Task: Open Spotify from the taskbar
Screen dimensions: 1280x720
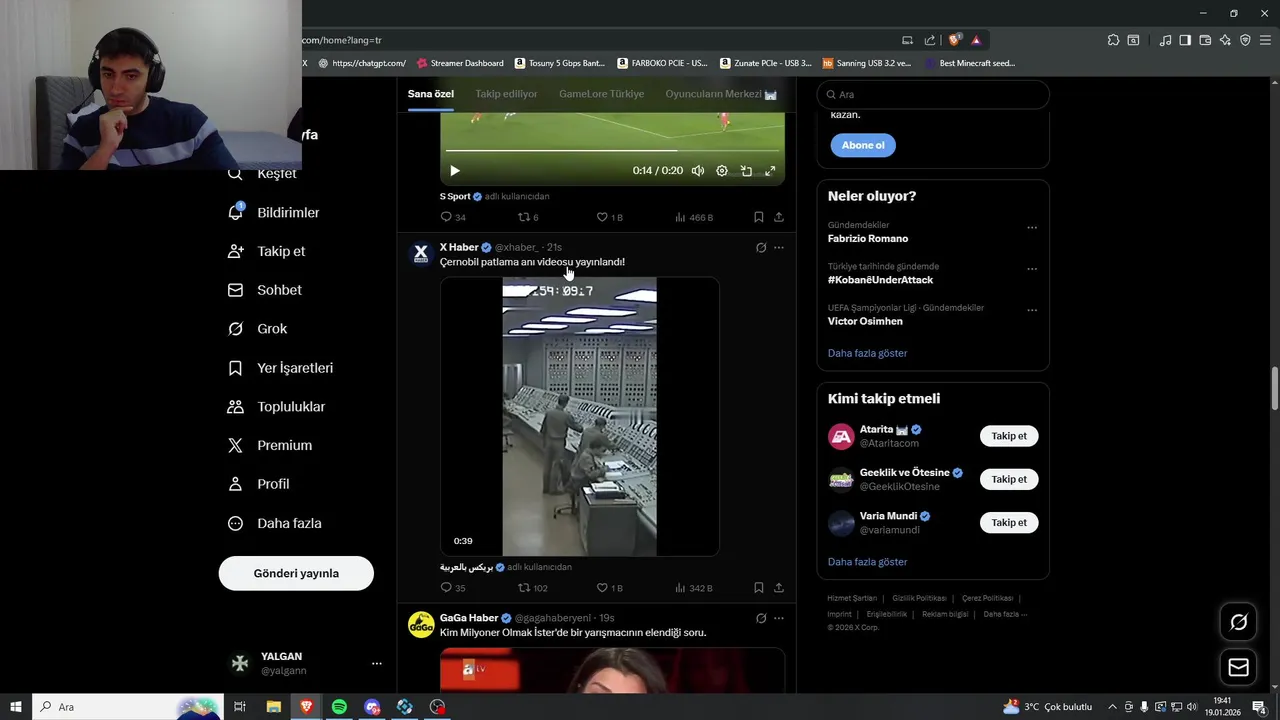Action: [x=339, y=707]
